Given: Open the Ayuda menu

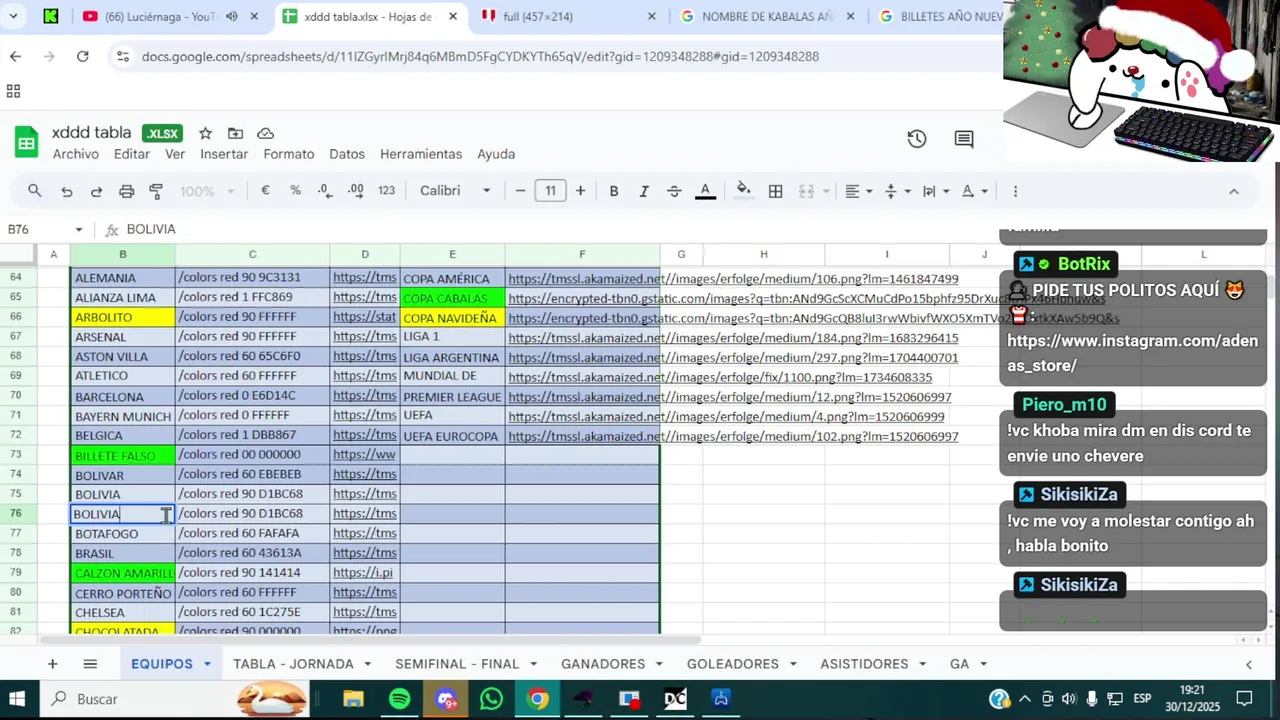Looking at the screenshot, I should (496, 154).
